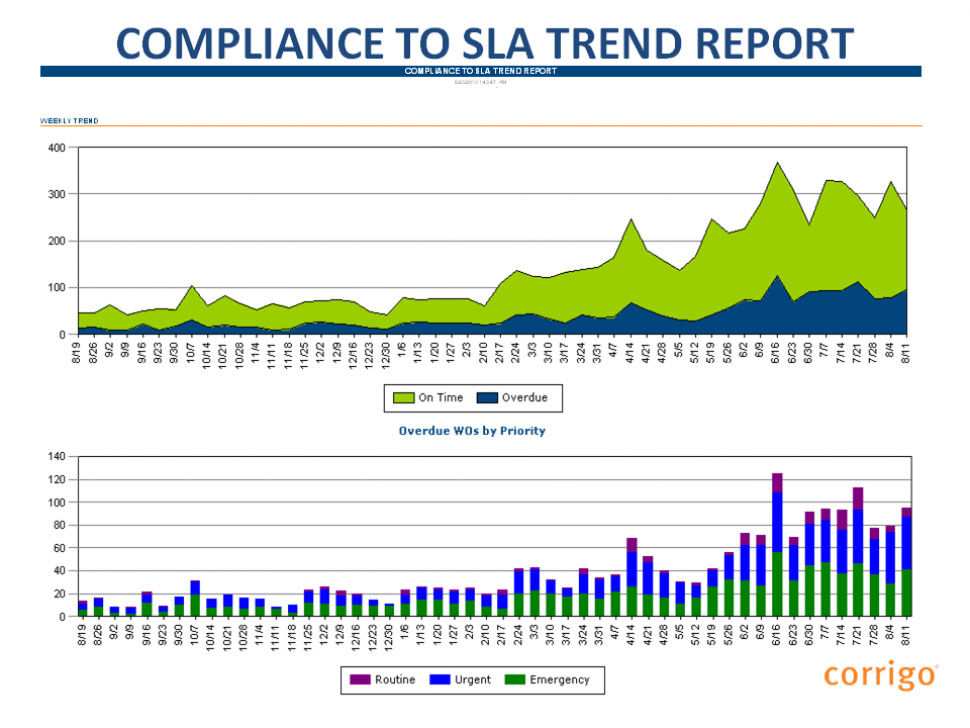
Task: Click the 'Overdue WOs by Priority' chart title
Action: (x=472, y=430)
